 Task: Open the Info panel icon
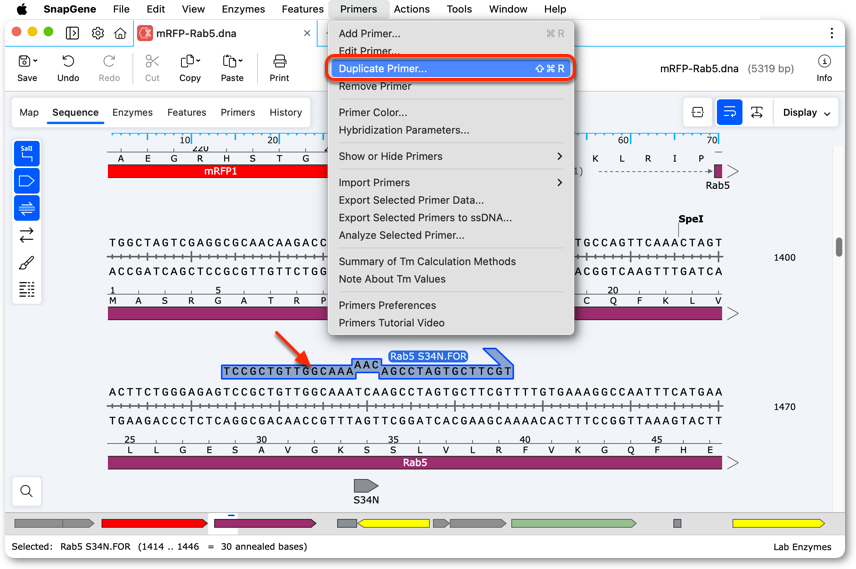click(x=824, y=61)
